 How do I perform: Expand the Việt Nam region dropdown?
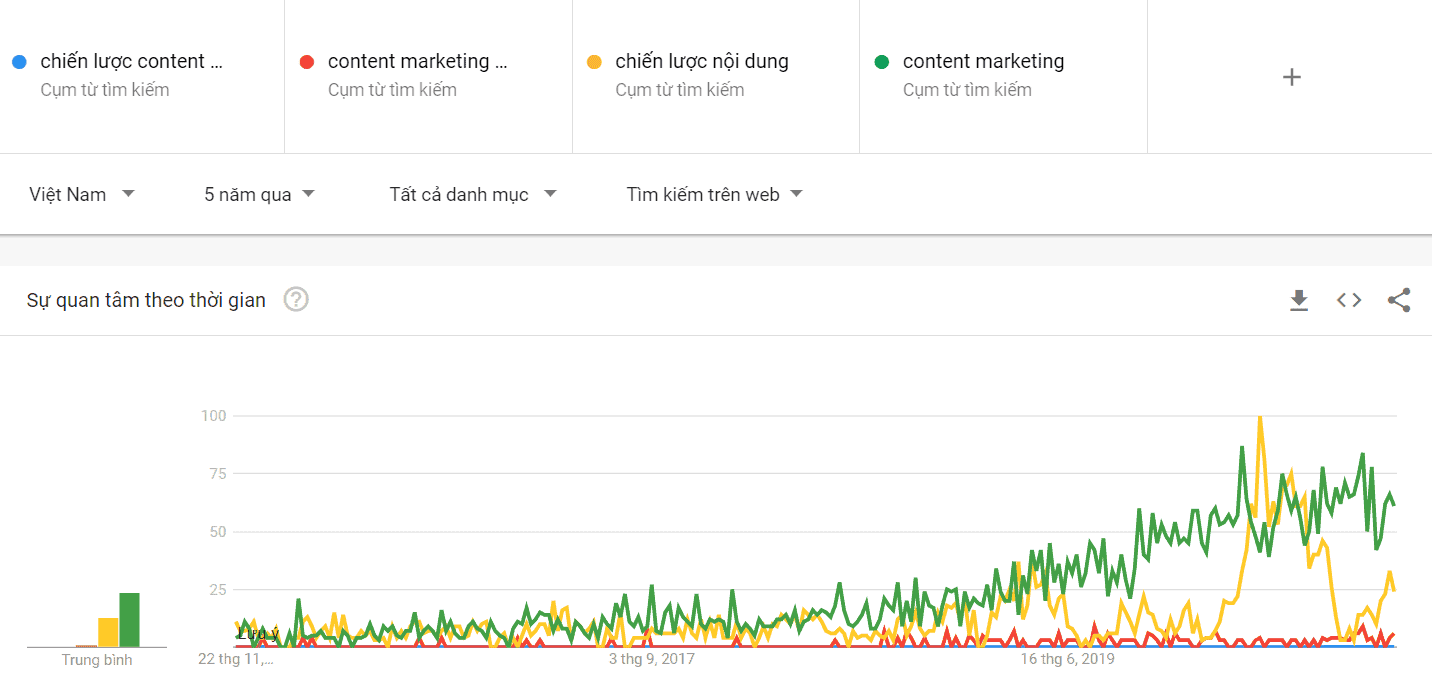click(x=82, y=194)
